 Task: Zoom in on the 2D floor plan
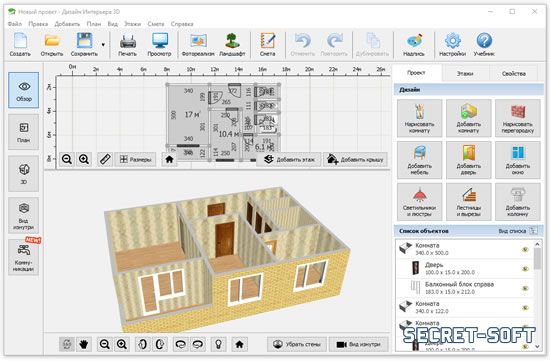click(84, 159)
